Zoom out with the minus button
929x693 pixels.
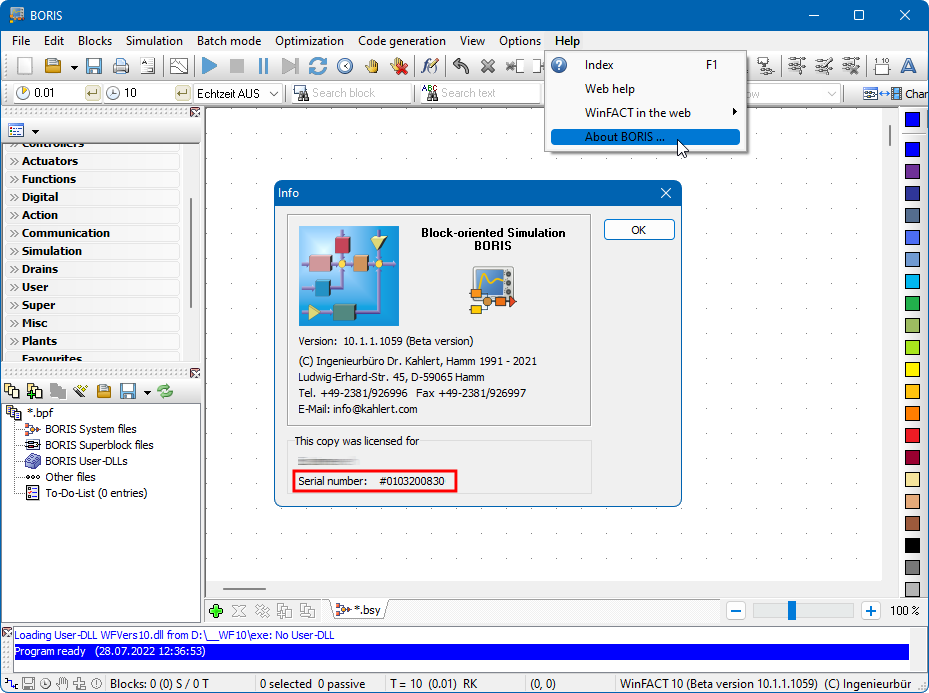pos(736,611)
